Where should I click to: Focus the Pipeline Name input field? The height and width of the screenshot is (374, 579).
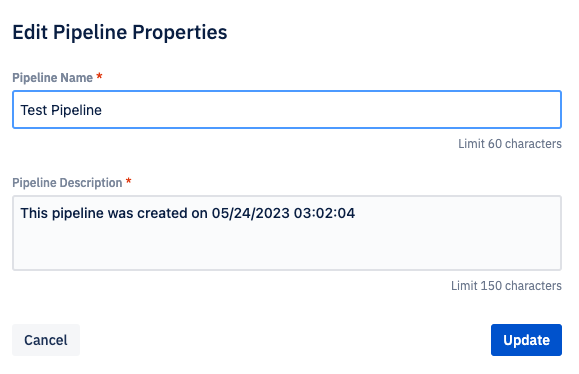[x=287, y=110]
